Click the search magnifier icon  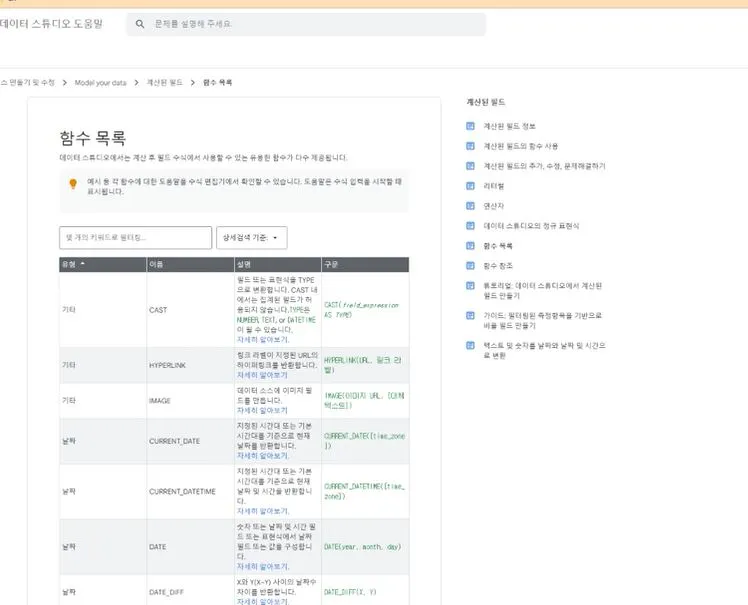click(x=140, y=24)
